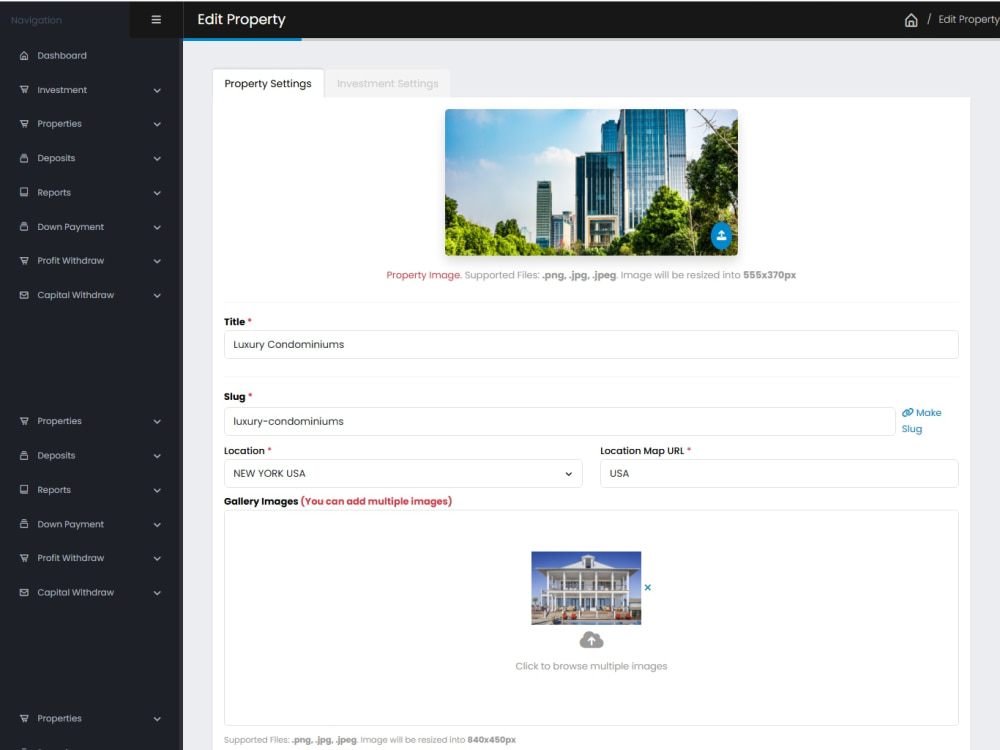Click the Down Payment icon in the first sidebar group
1000x750 pixels.
[24, 227]
